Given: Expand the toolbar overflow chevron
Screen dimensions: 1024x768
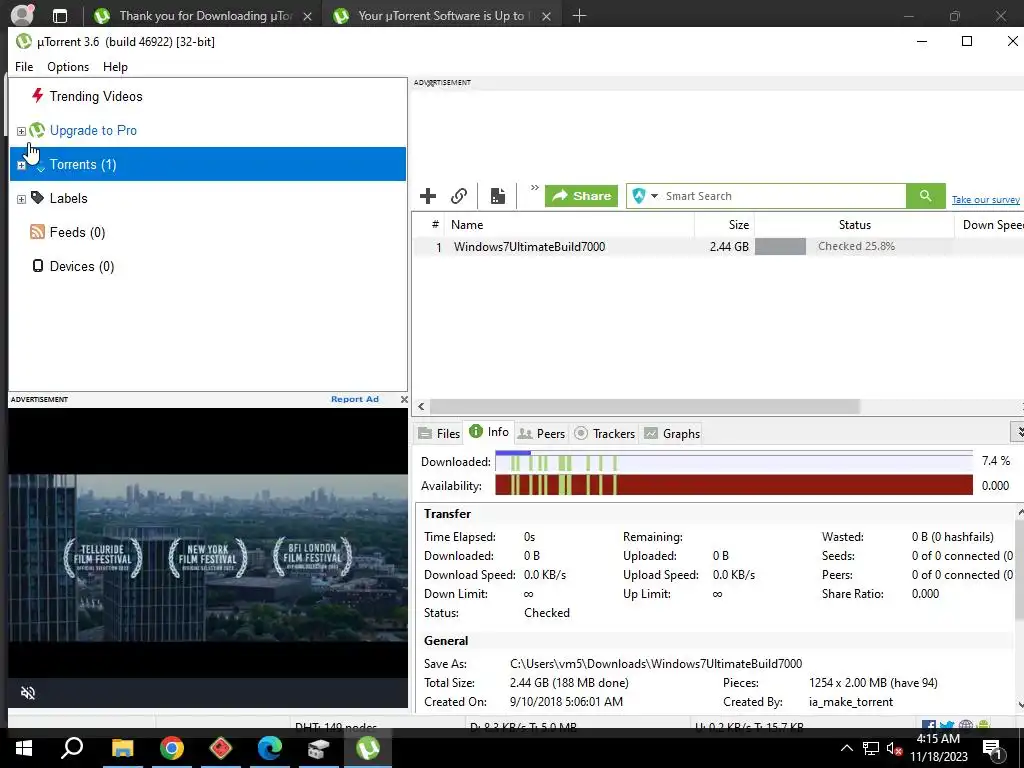Looking at the screenshot, I should coord(534,188).
